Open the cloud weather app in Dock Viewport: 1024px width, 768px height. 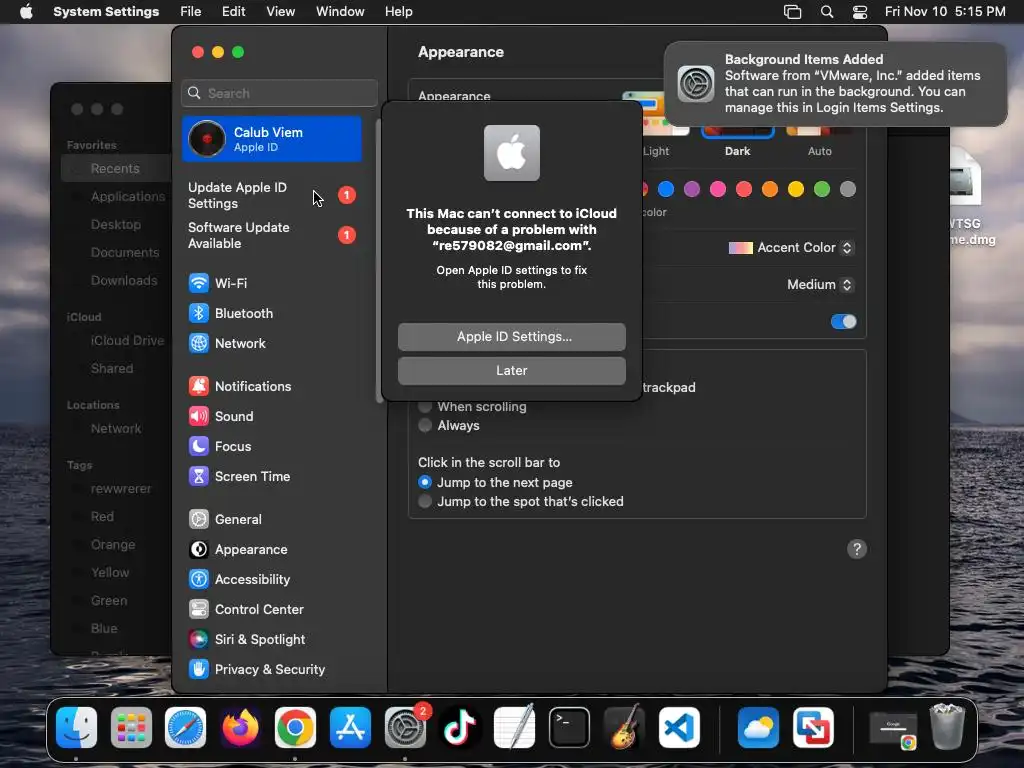758,728
